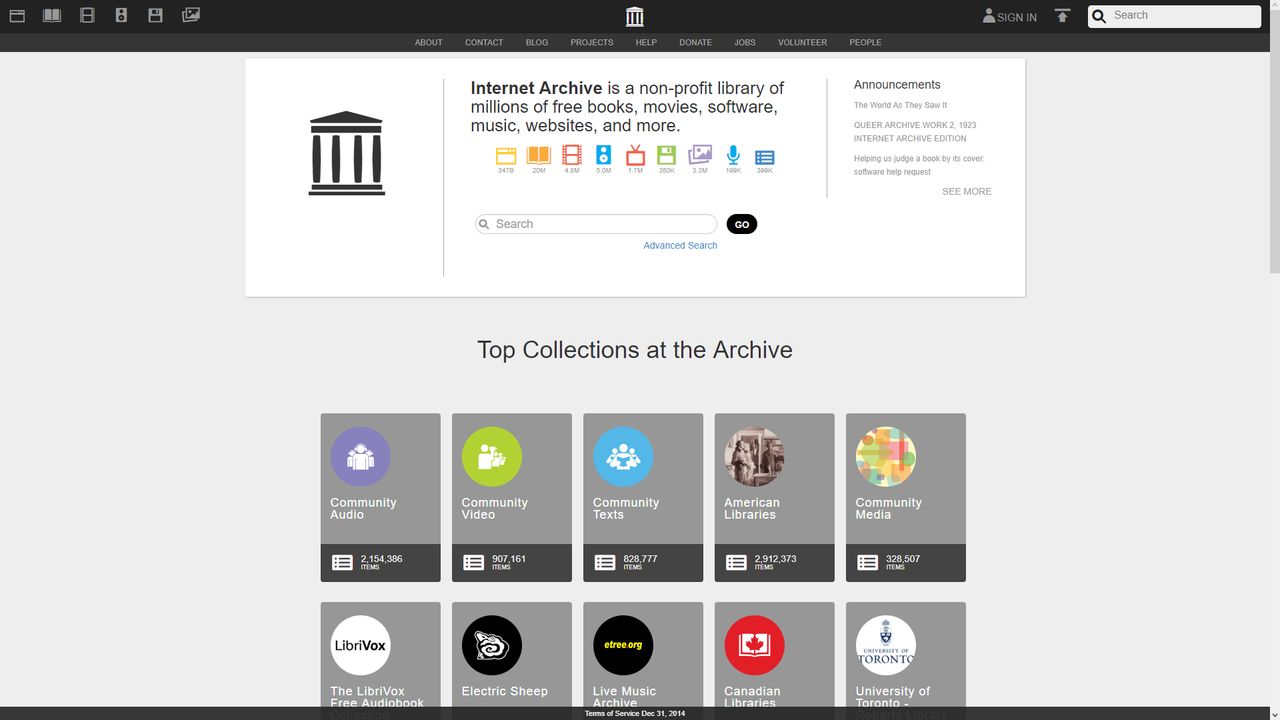This screenshot has width=1280, height=720.
Task: Click the Electric Sheep circular logo
Action: (492, 645)
